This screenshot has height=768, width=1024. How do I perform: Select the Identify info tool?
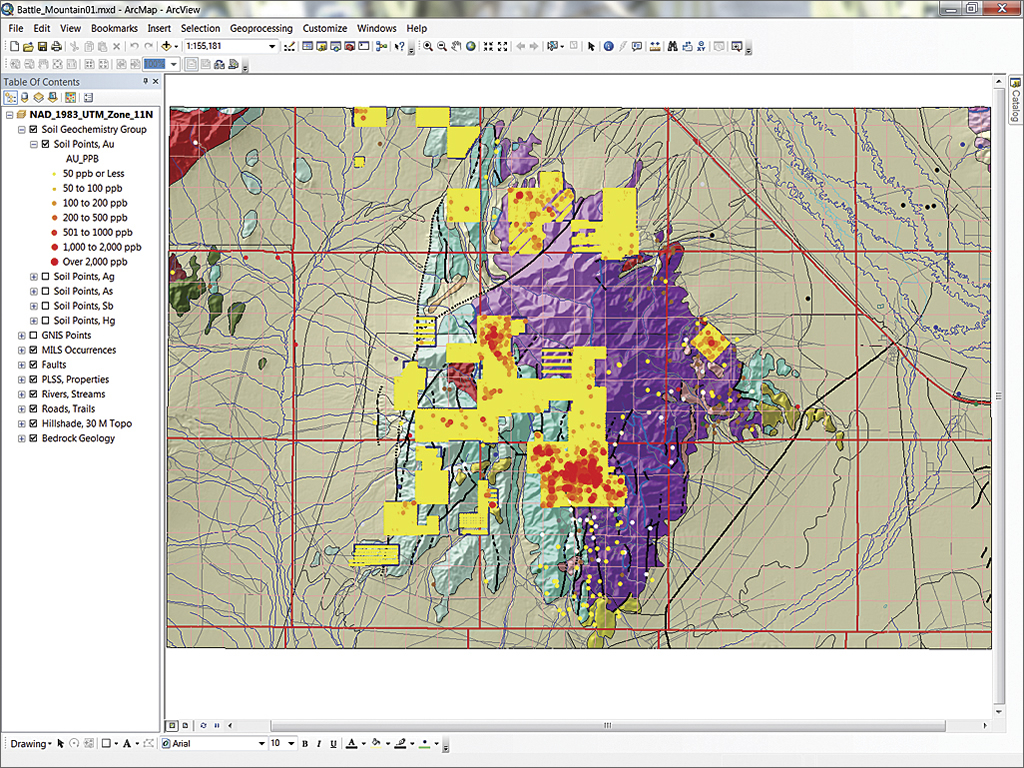click(608, 47)
